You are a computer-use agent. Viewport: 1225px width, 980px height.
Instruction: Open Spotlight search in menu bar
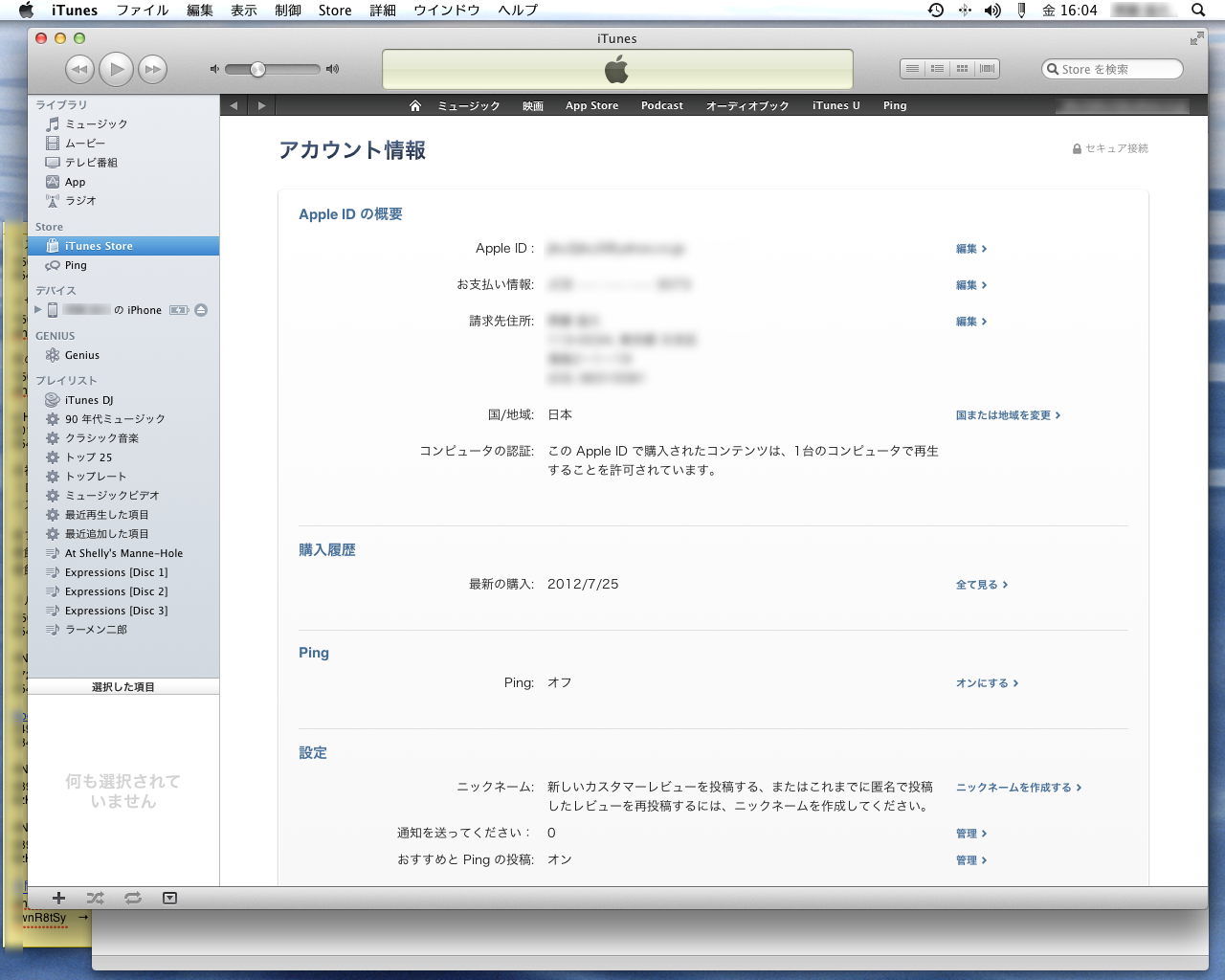coord(1197,11)
